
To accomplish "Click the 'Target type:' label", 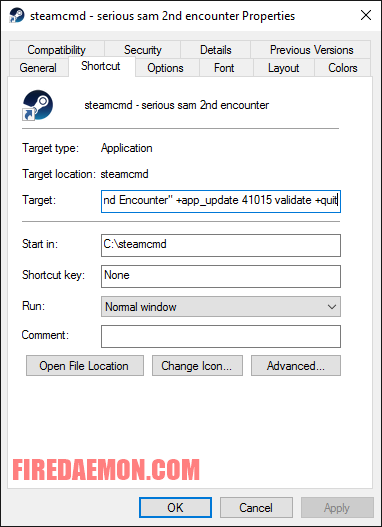I will (x=50, y=148).
